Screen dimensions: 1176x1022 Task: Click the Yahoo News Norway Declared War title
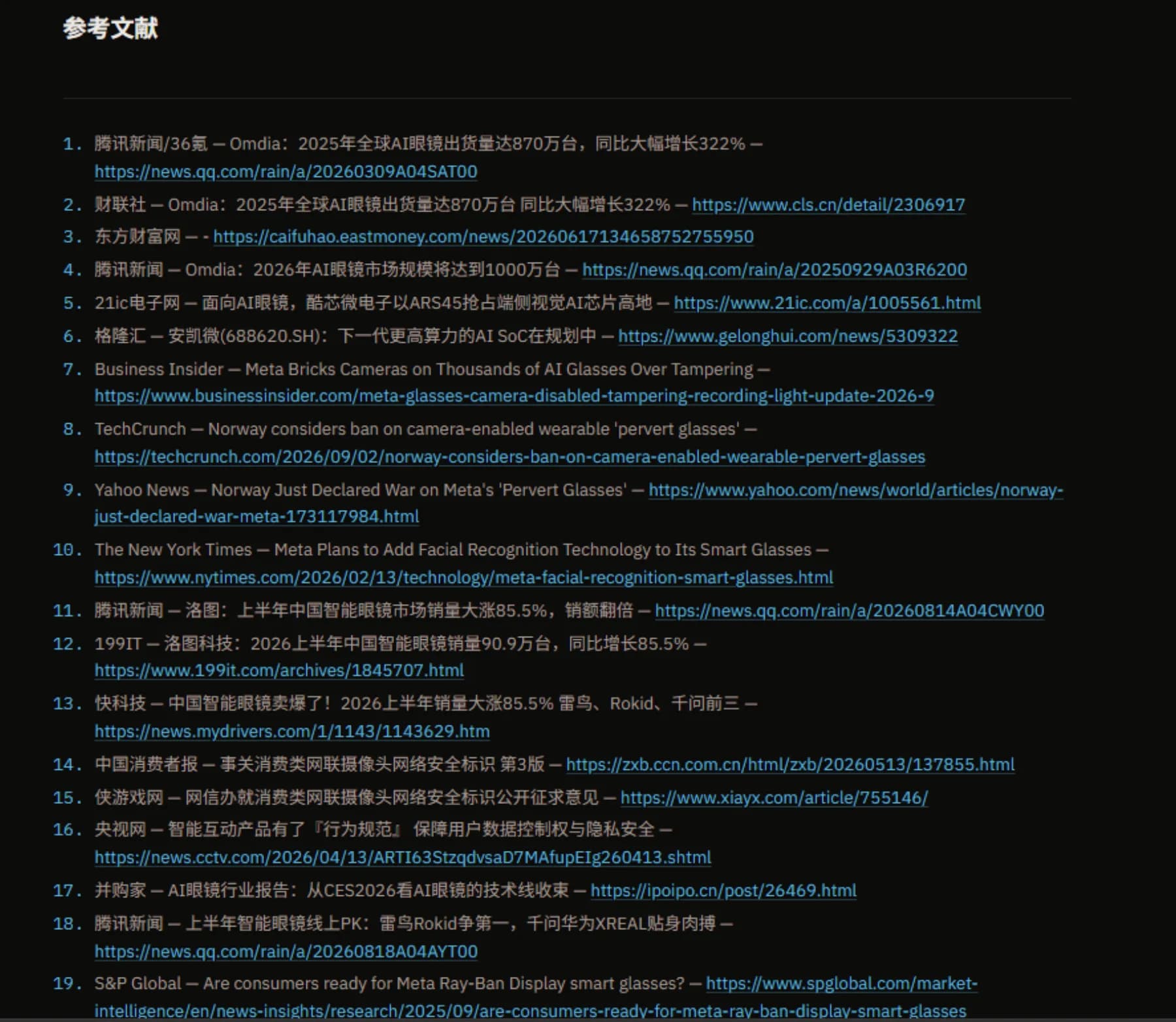click(419, 490)
